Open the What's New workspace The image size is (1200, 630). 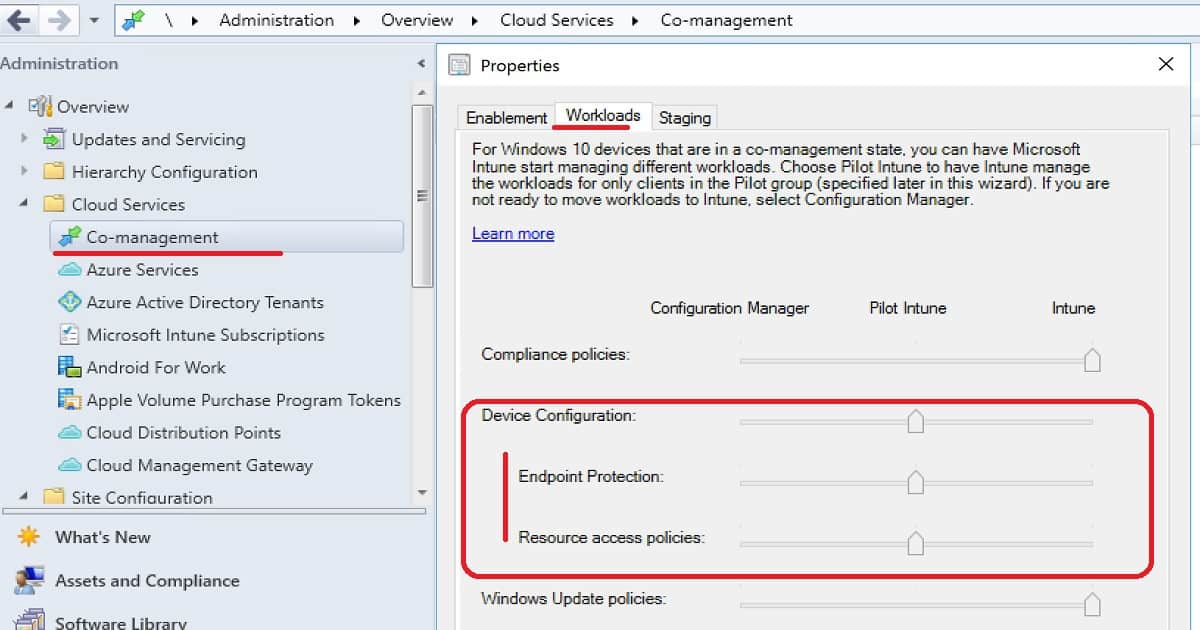[x=102, y=537]
